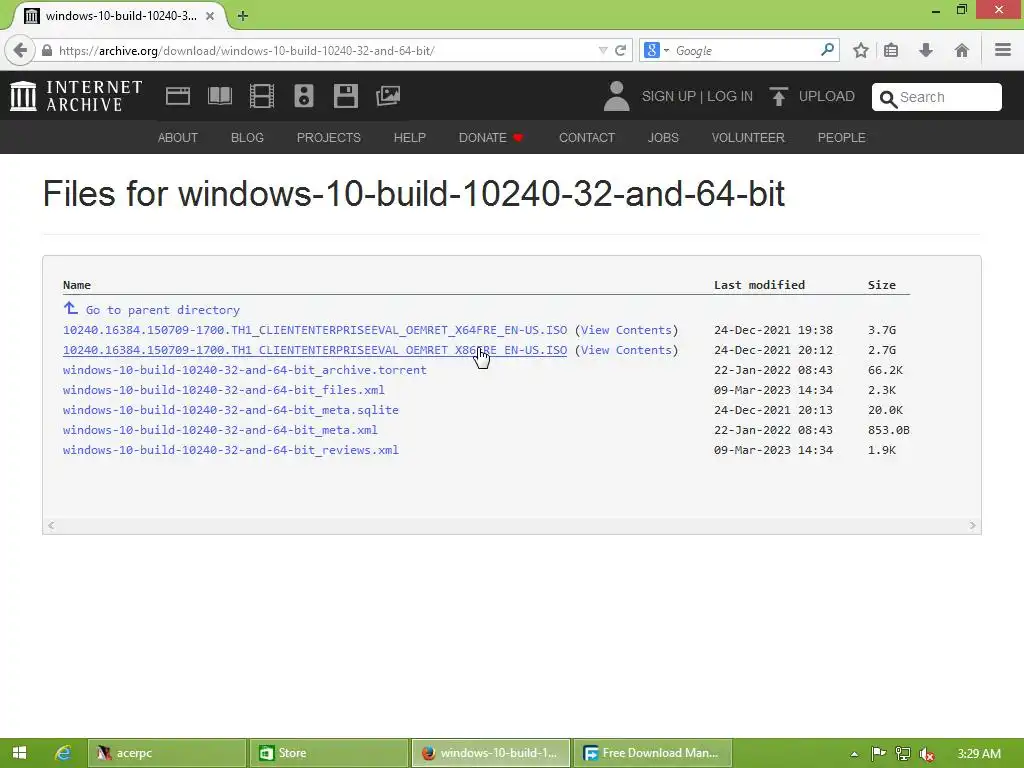1024x768 pixels.
Task: View Contents of the X86FRE ISO
Action: click(626, 351)
